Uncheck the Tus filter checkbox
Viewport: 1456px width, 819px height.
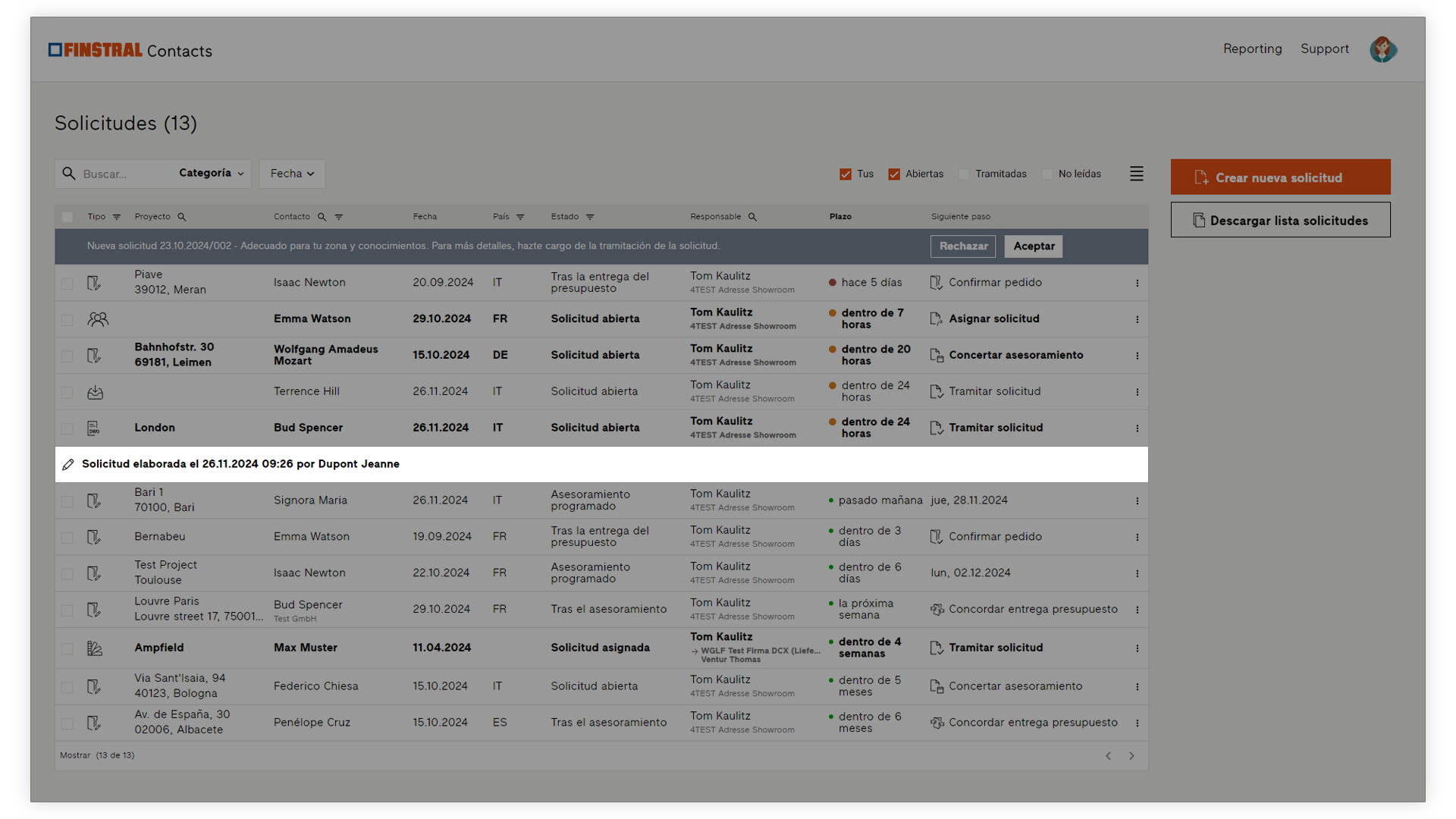[846, 174]
